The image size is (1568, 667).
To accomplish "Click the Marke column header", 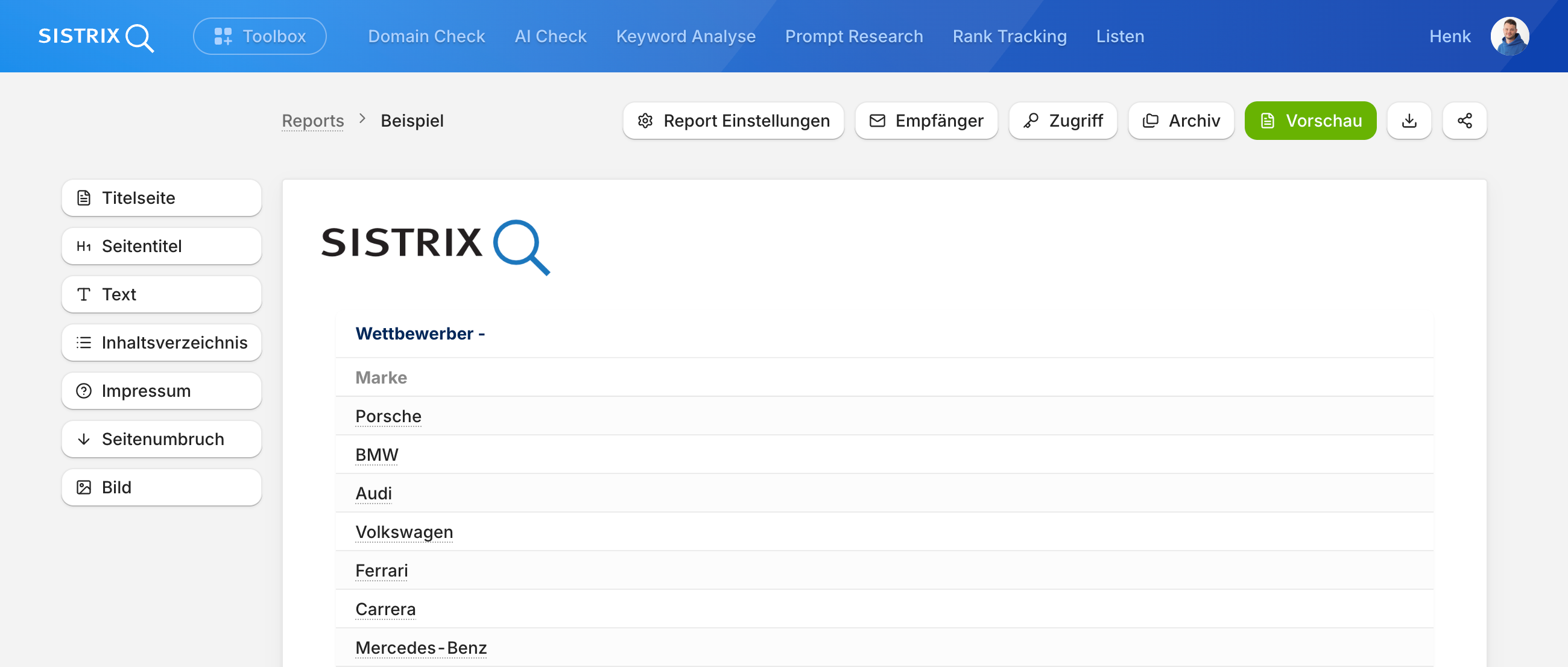I will 381,378.
